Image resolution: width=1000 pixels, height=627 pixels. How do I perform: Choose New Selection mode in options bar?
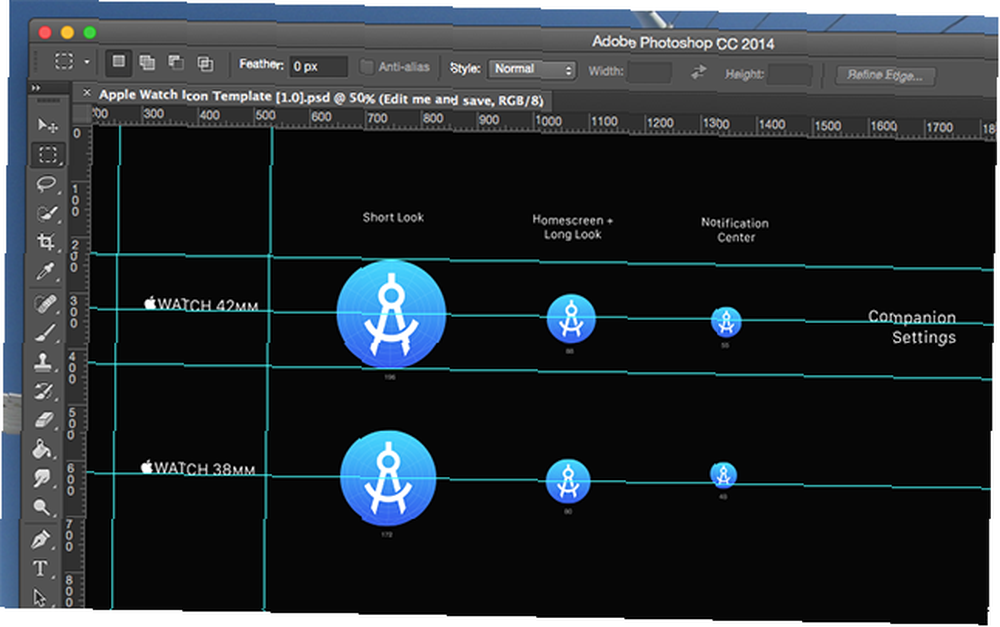tap(119, 61)
